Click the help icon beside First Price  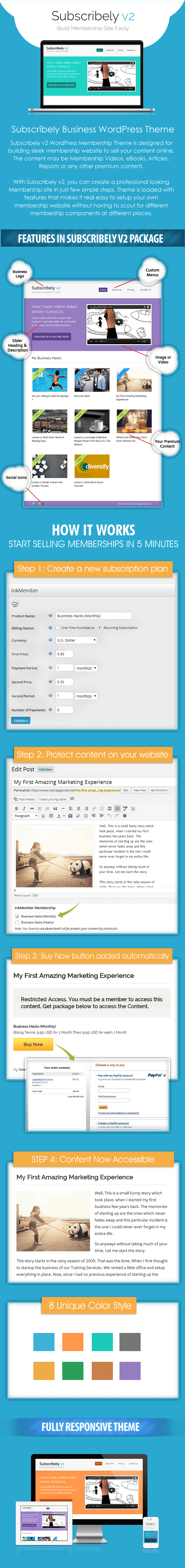click(51, 654)
